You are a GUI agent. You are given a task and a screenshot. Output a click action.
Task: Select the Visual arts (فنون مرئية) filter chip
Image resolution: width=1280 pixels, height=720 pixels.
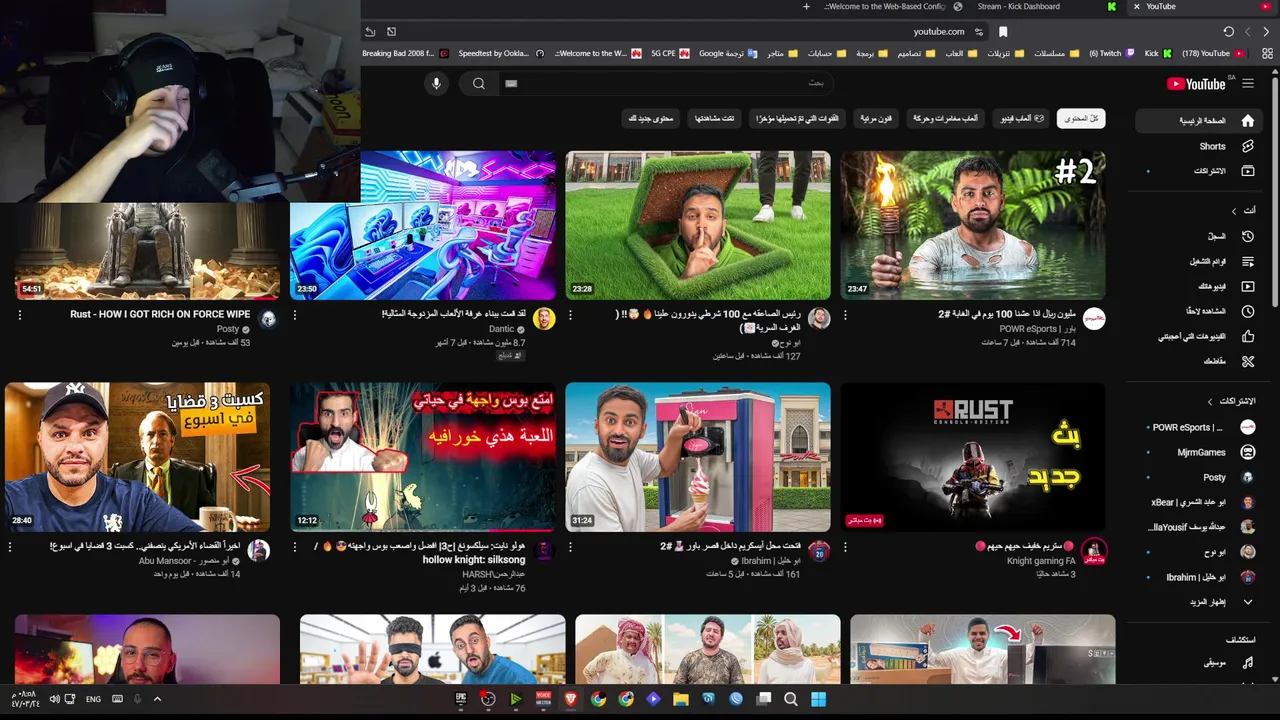876,118
